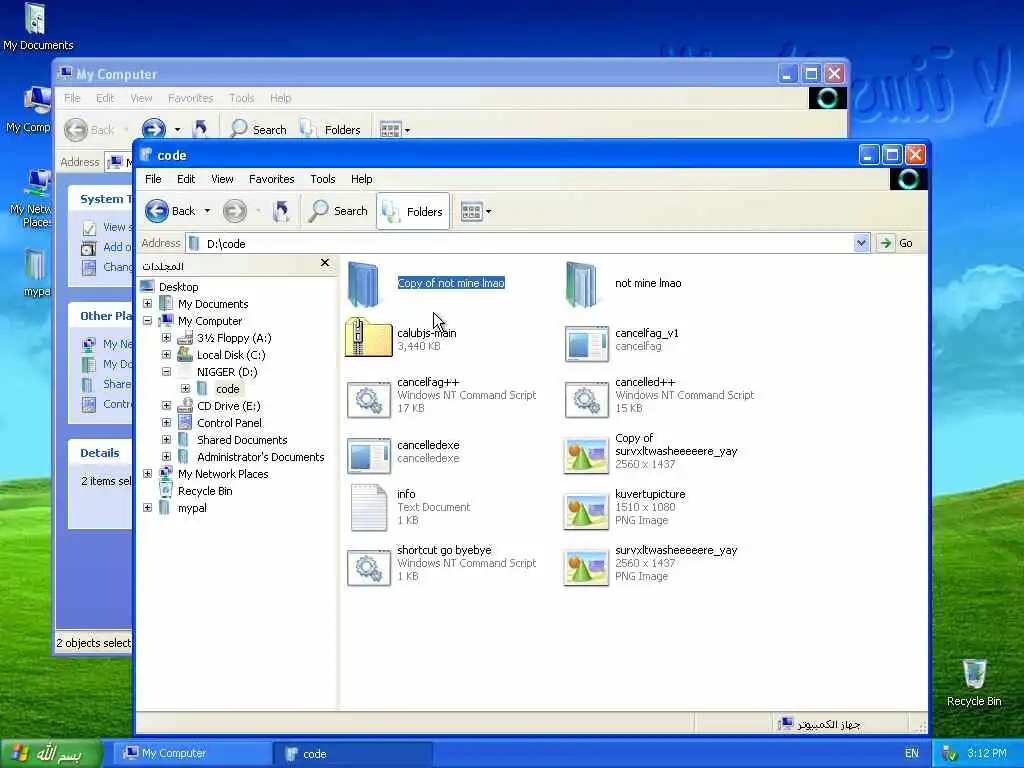Expand the code folder tree node

tap(185, 389)
